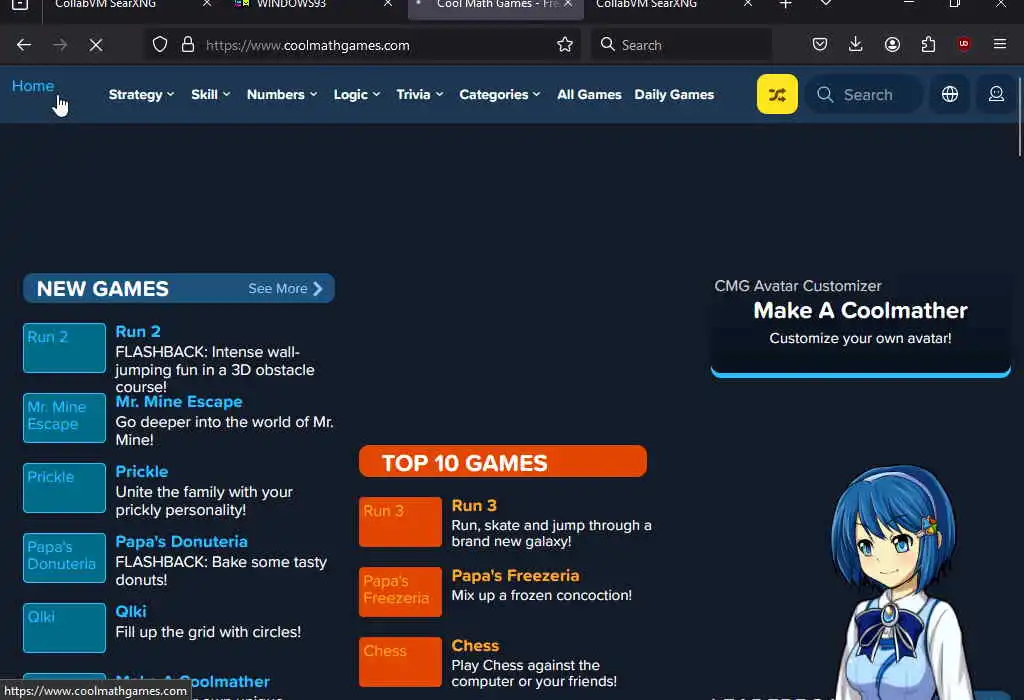1024x700 pixels.
Task: Open the tracking protection shield icon
Action: tap(160, 44)
